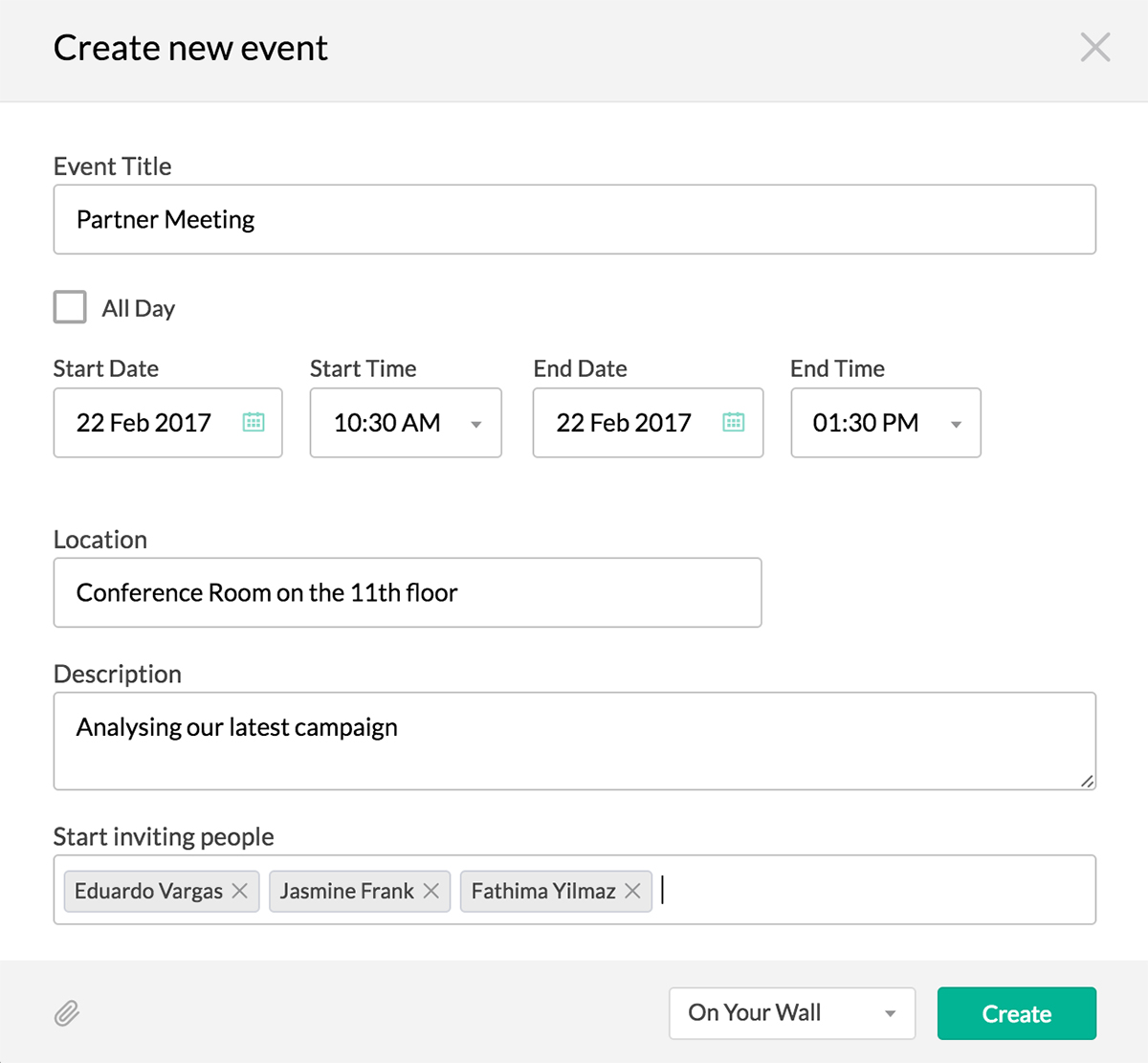This screenshot has height=1063, width=1148.
Task: Click the All Day label text
Action: (x=139, y=308)
